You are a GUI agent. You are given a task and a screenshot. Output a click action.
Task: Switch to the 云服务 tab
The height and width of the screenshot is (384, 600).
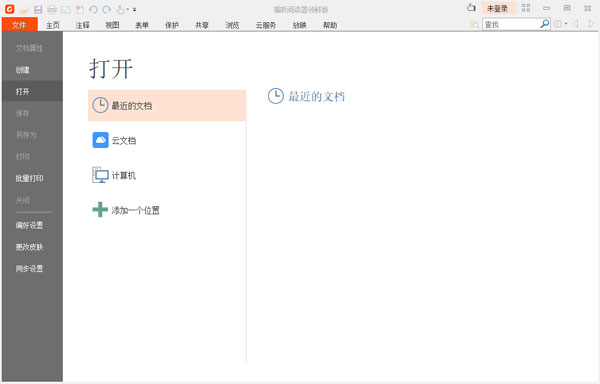[266, 25]
